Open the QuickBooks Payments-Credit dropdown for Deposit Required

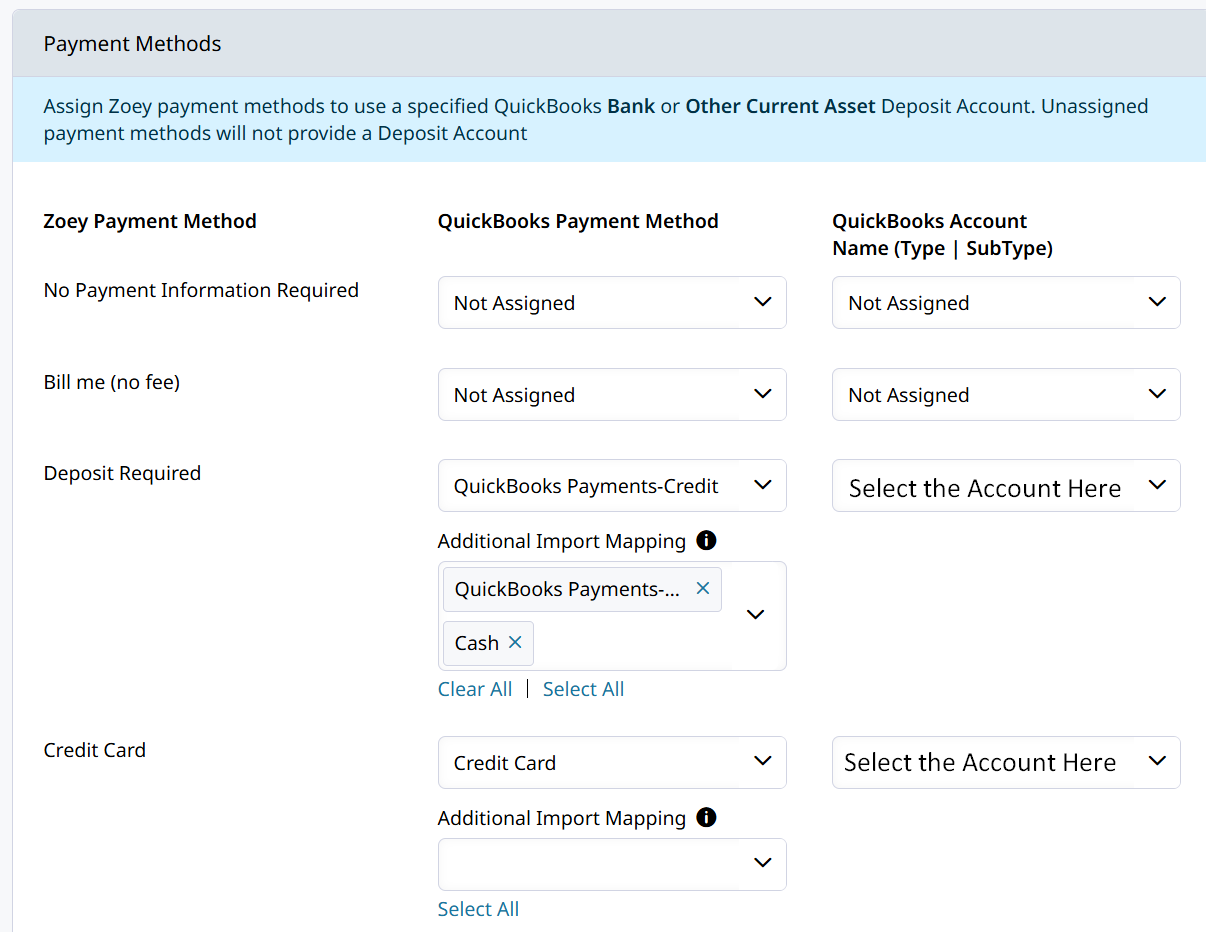pyautogui.click(x=612, y=486)
